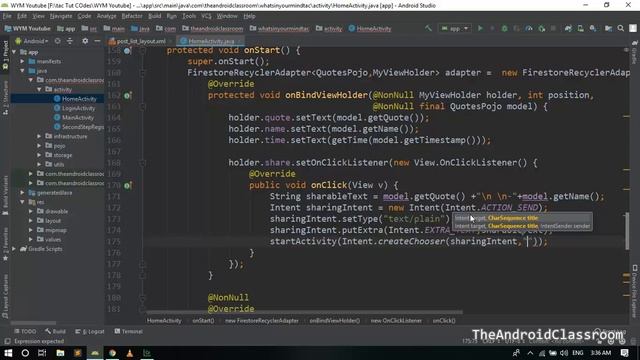640x360 pixels.
Task: Open SDK Manager icon
Action: point(593,28)
